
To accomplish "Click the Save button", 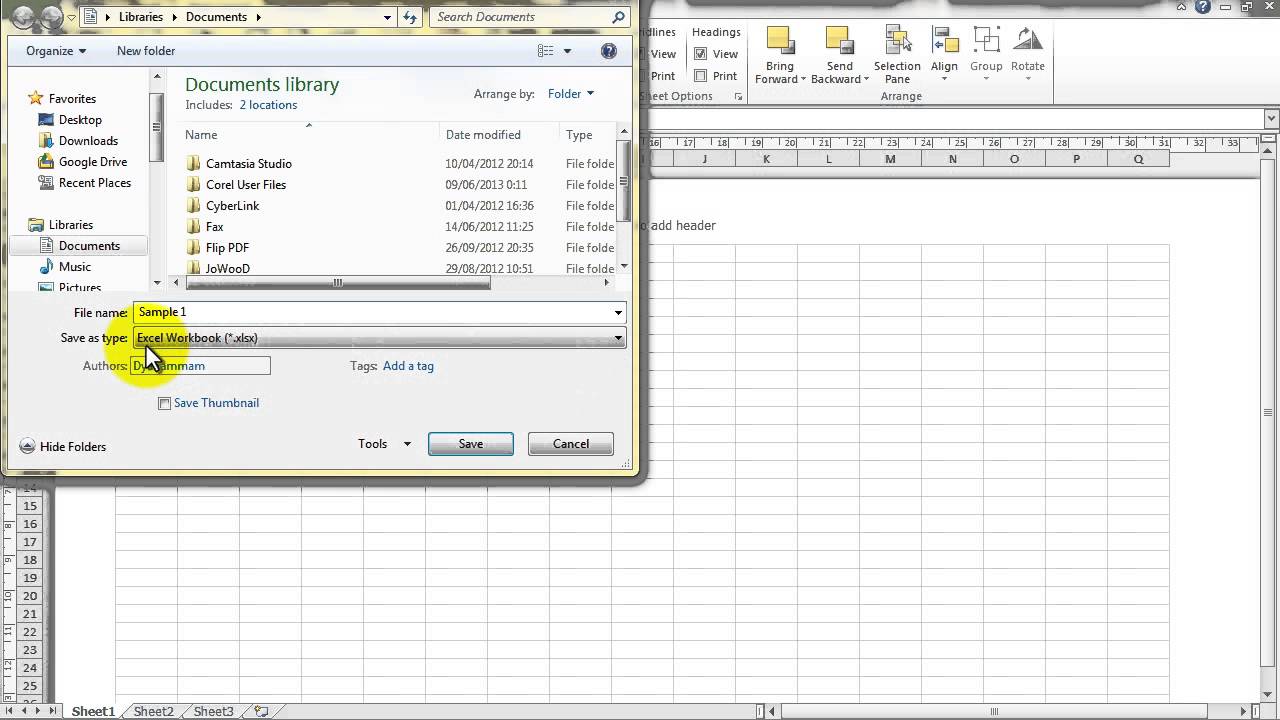I will [x=471, y=444].
